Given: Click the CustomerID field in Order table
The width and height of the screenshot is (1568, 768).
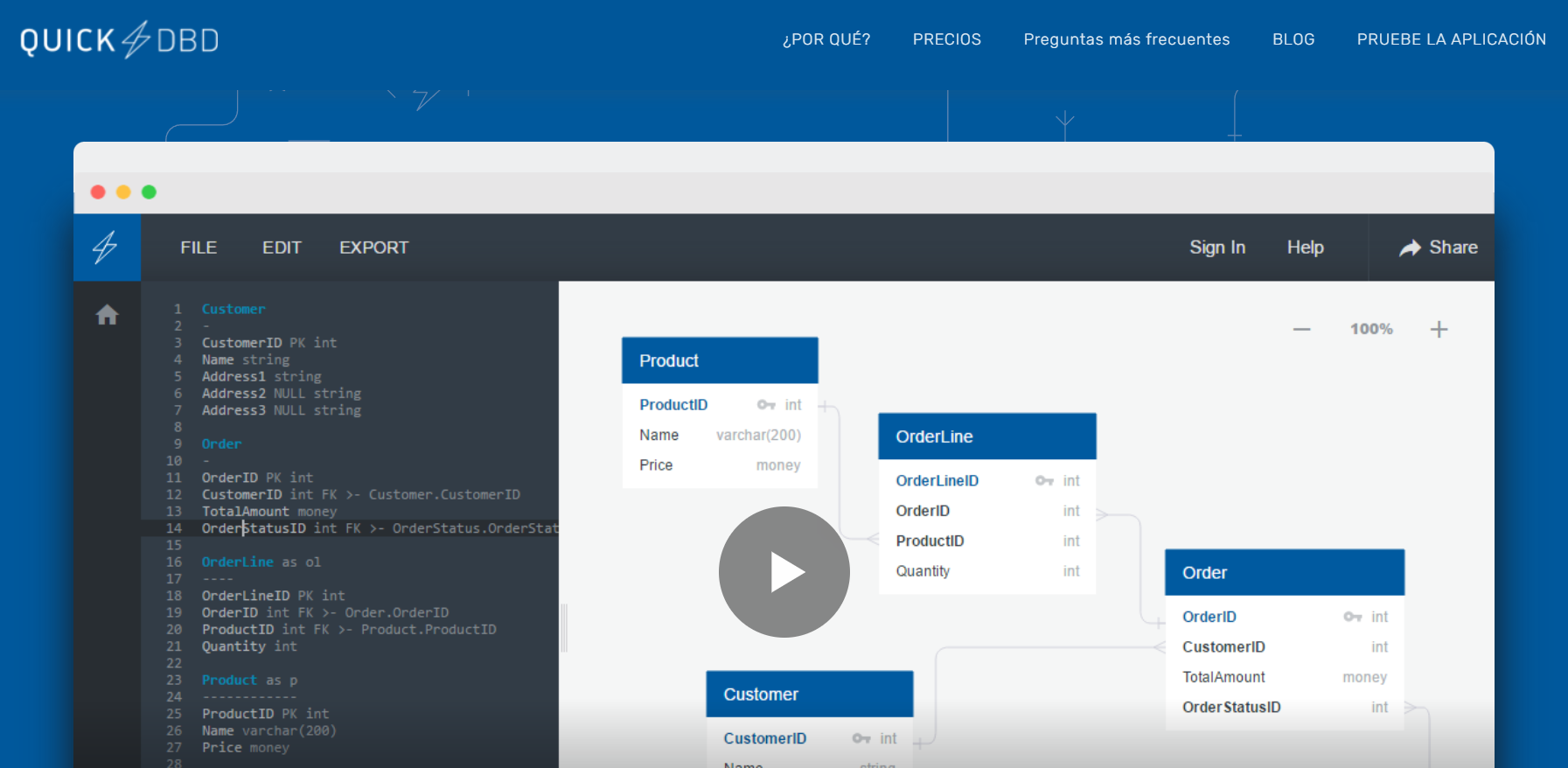Looking at the screenshot, I should [1223, 647].
